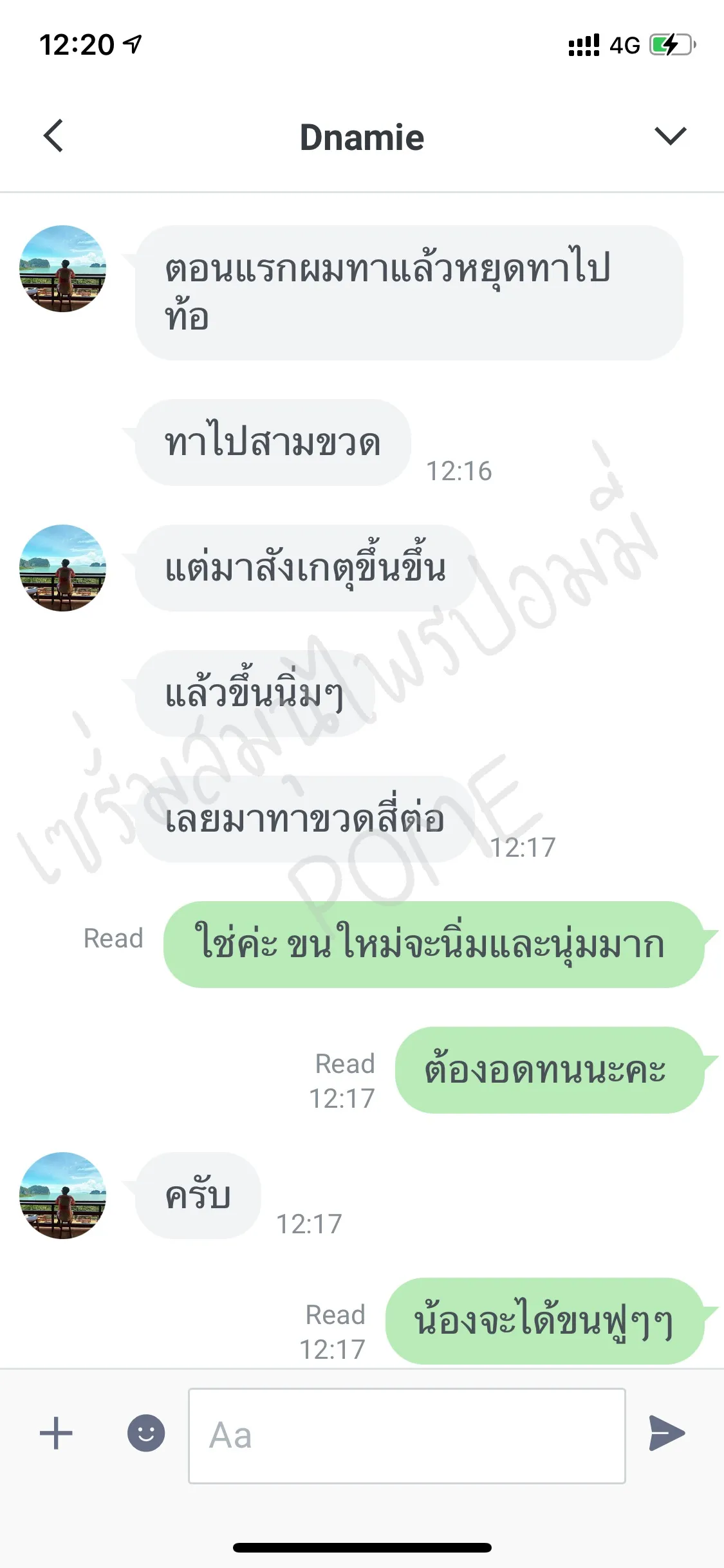Tap the green น้องจะได้ขนฟูๆๆ bubble

544,1321
